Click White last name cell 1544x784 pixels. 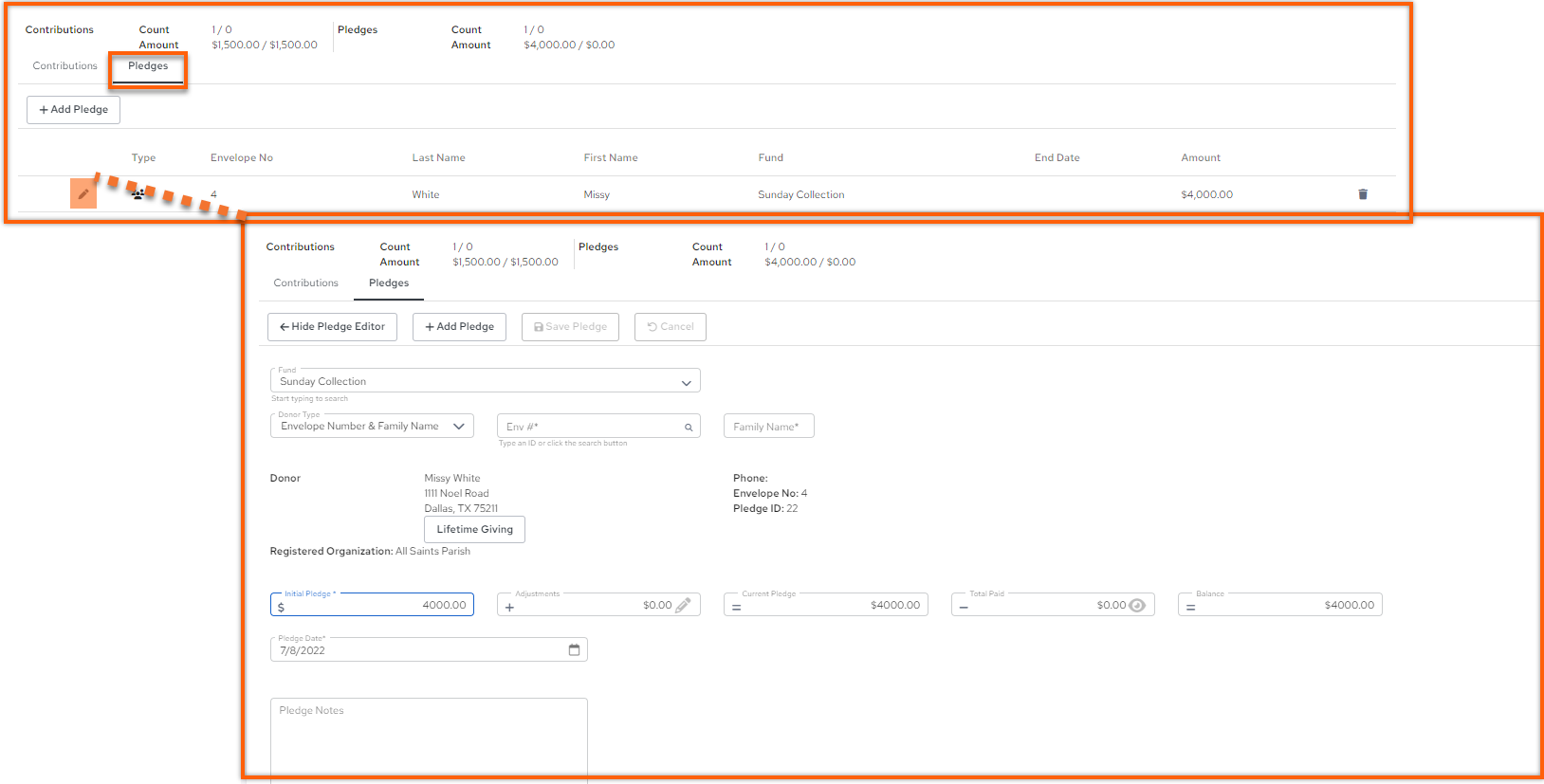click(426, 194)
